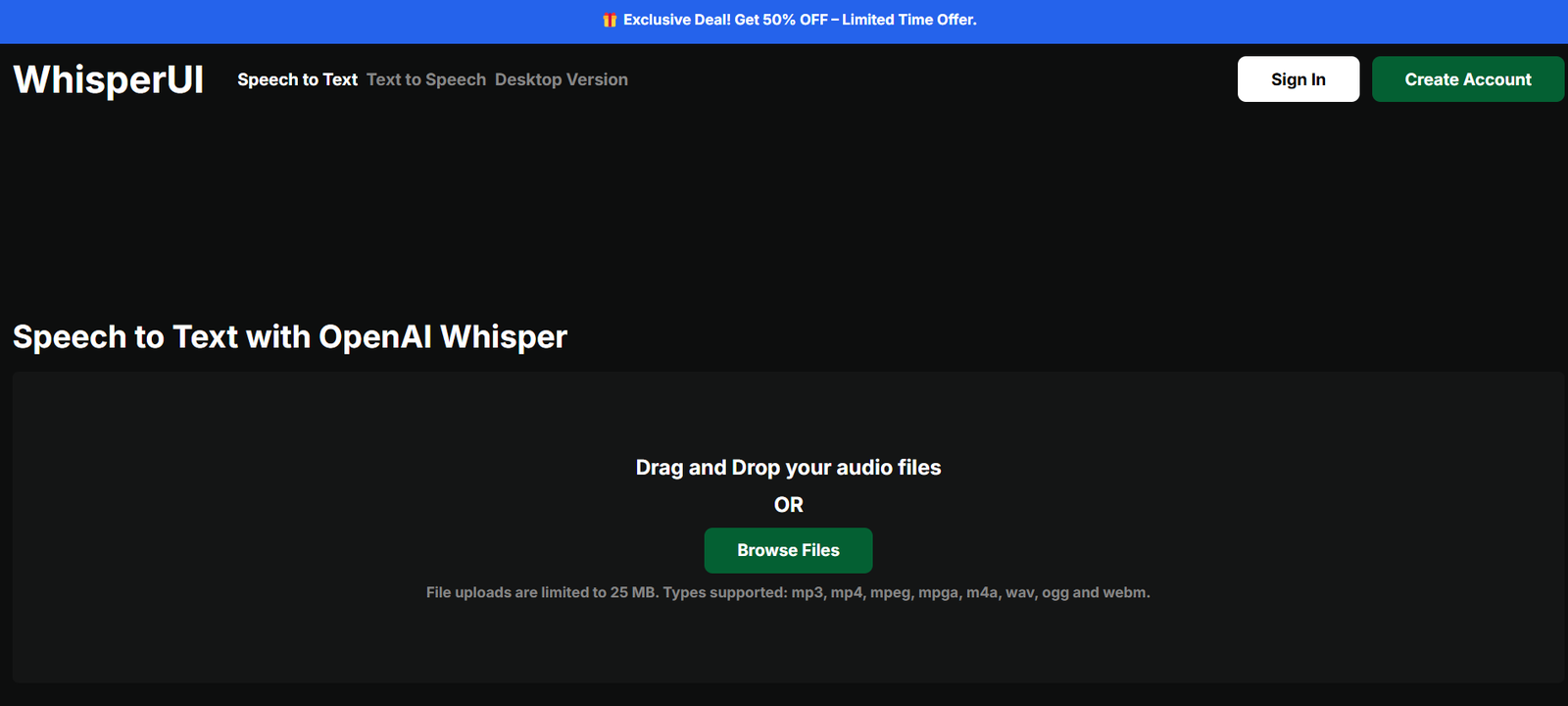Screen dimensions: 1568x706
Task: Open the Desktop Version nav link
Action: tap(561, 79)
